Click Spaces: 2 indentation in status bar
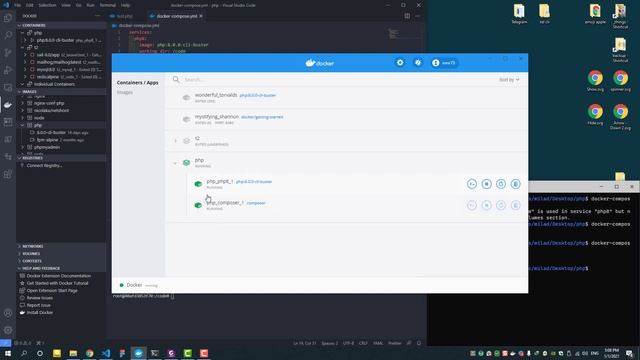The width and height of the screenshot is (640, 360). click(330, 343)
